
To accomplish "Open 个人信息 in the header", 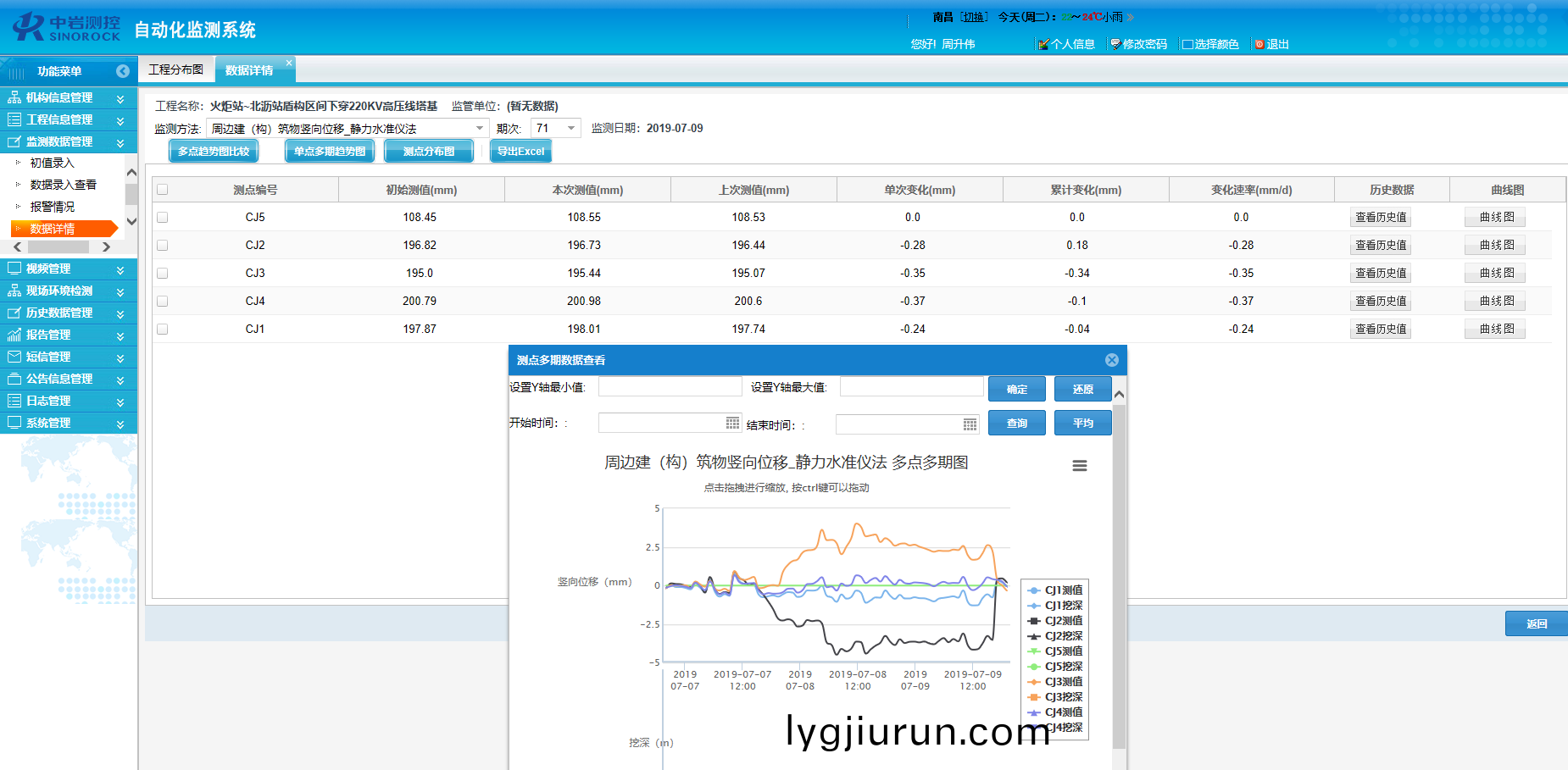I will click(x=1066, y=44).
